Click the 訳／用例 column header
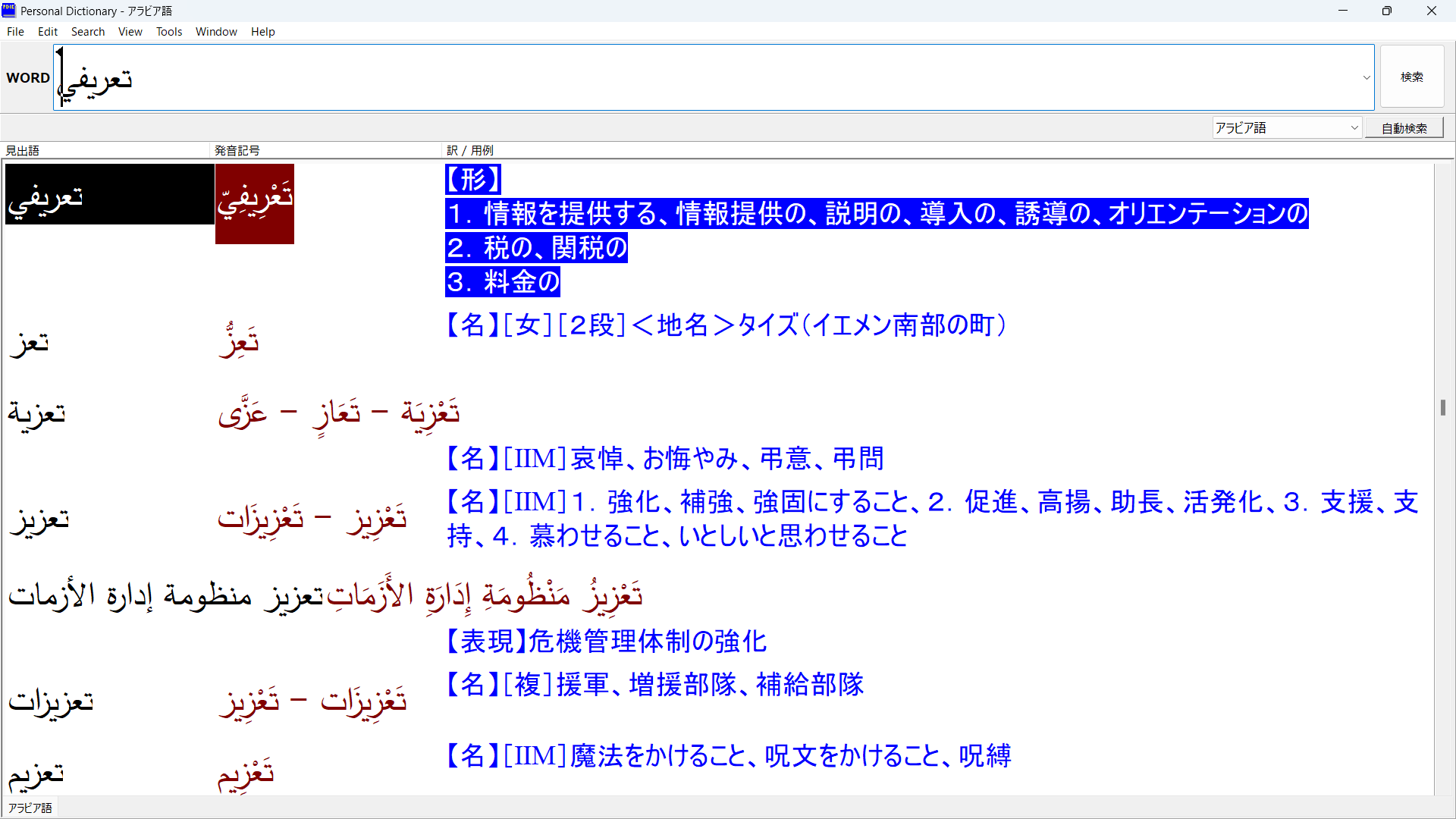The height and width of the screenshot is (819, 1456). tap(471, 150)
